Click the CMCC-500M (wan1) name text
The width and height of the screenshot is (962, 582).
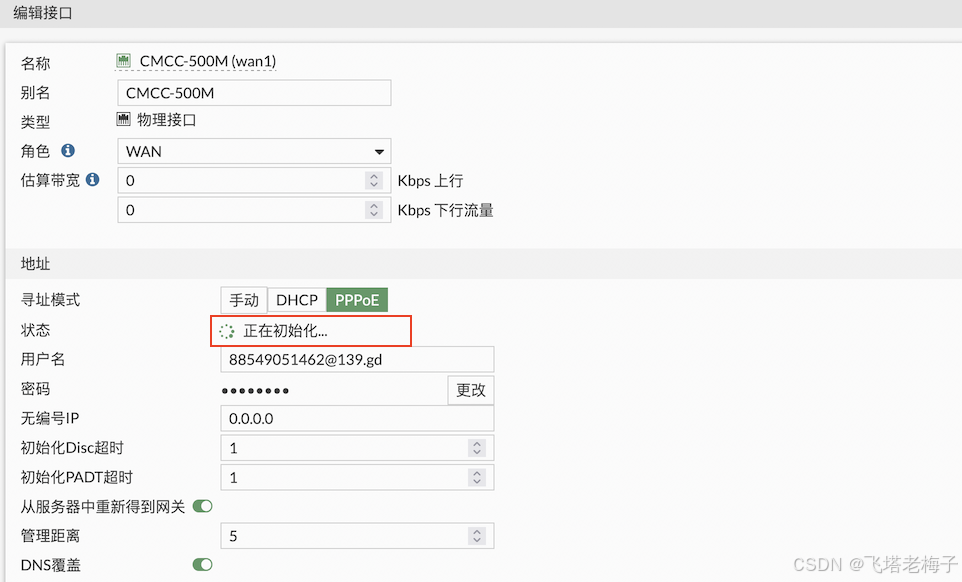click(x=208, y=61)
